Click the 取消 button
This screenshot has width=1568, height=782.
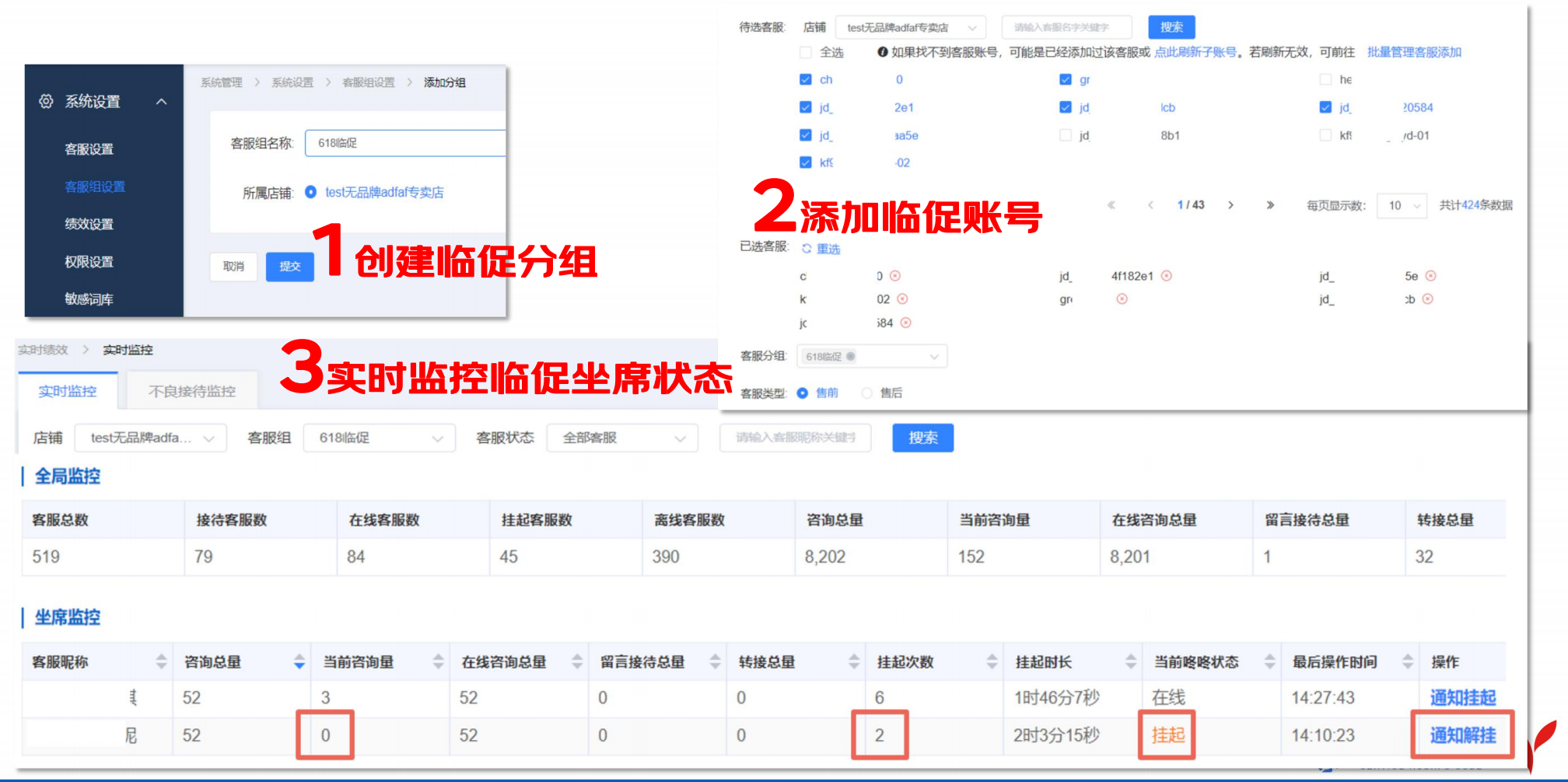point(233,267)
